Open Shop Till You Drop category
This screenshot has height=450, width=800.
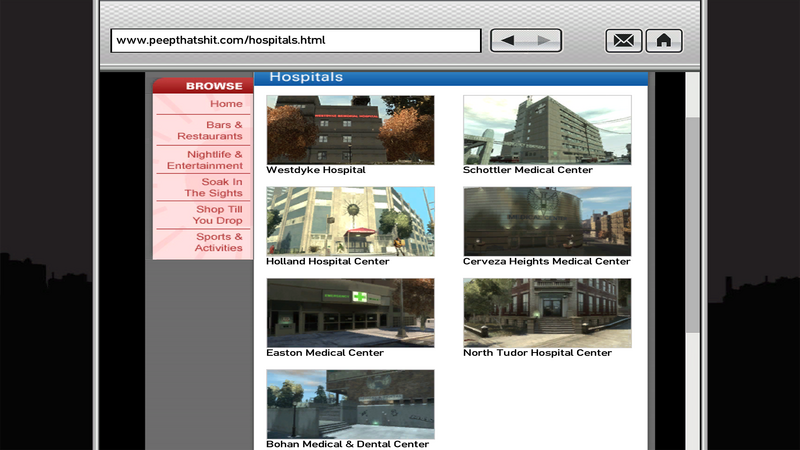tap(217, 215)
